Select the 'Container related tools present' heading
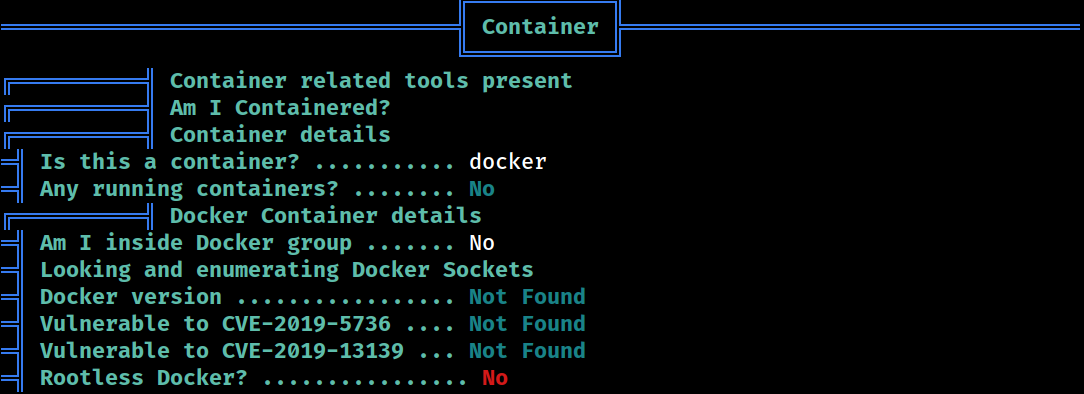This screenshot has height=394, width=1084. point(371,81)
